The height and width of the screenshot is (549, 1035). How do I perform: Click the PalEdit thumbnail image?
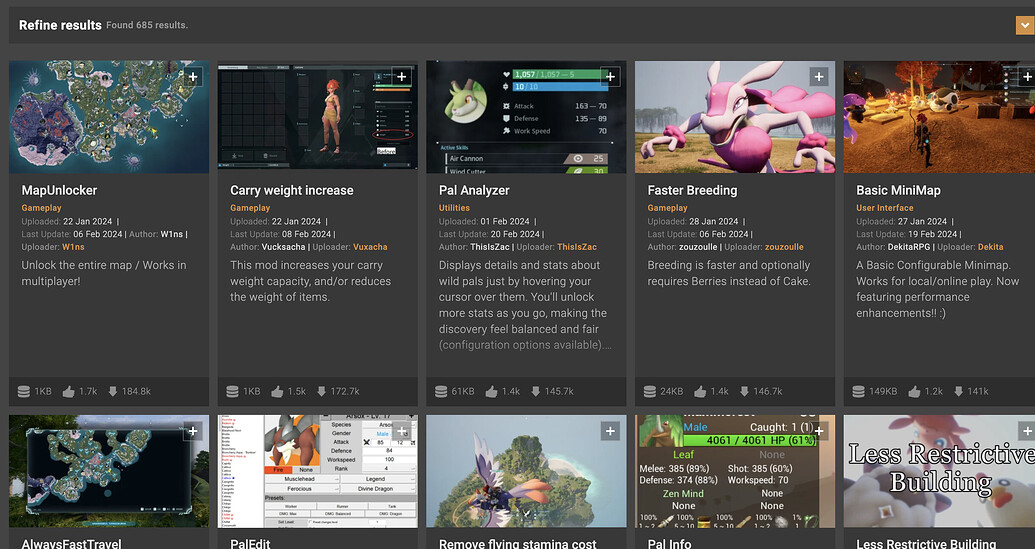pos(317,471)
